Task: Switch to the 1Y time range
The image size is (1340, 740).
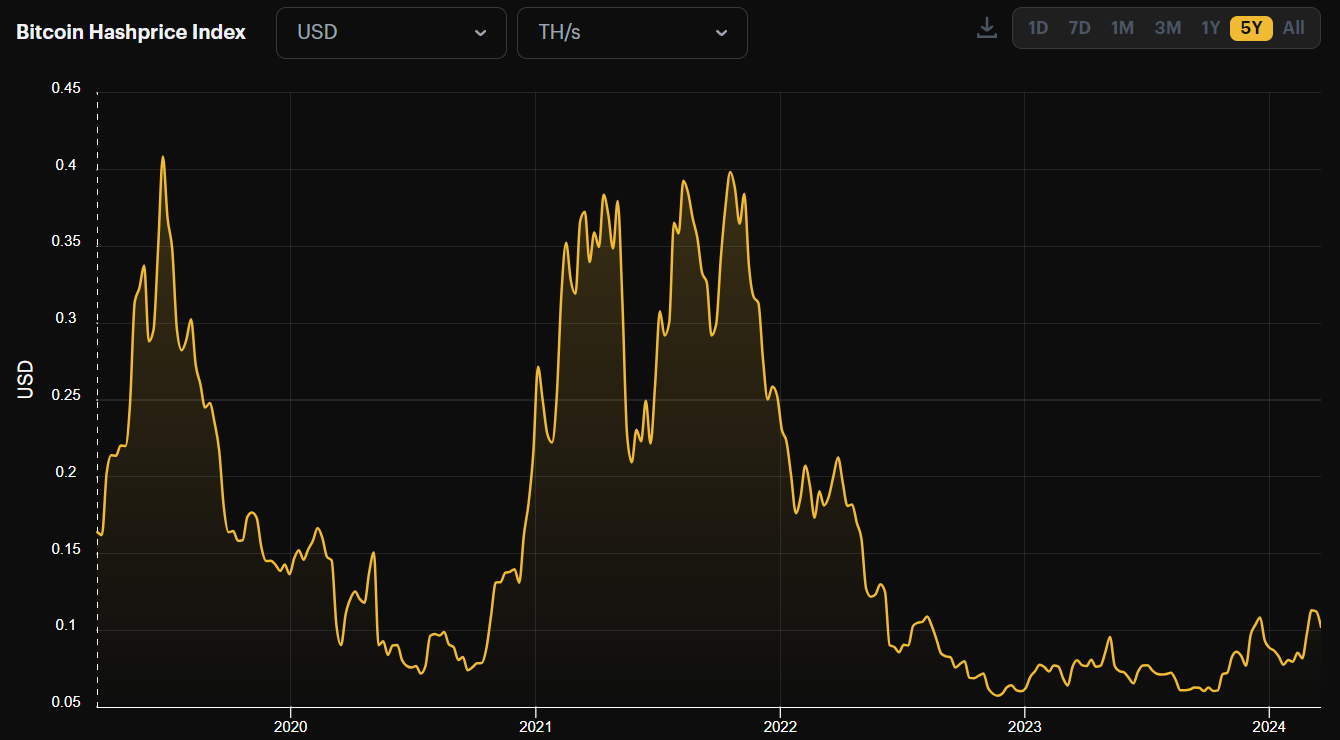Action: [x=1210, y=28]
